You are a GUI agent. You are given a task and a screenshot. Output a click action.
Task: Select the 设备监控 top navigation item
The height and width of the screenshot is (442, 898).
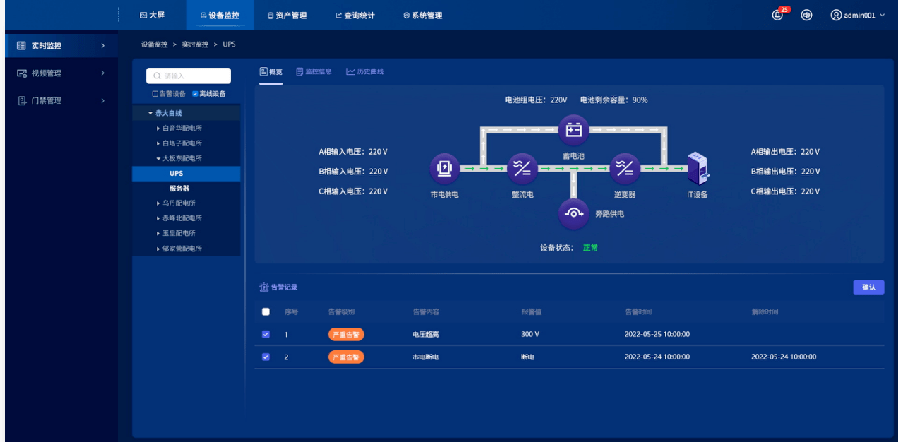coord(220,15)
